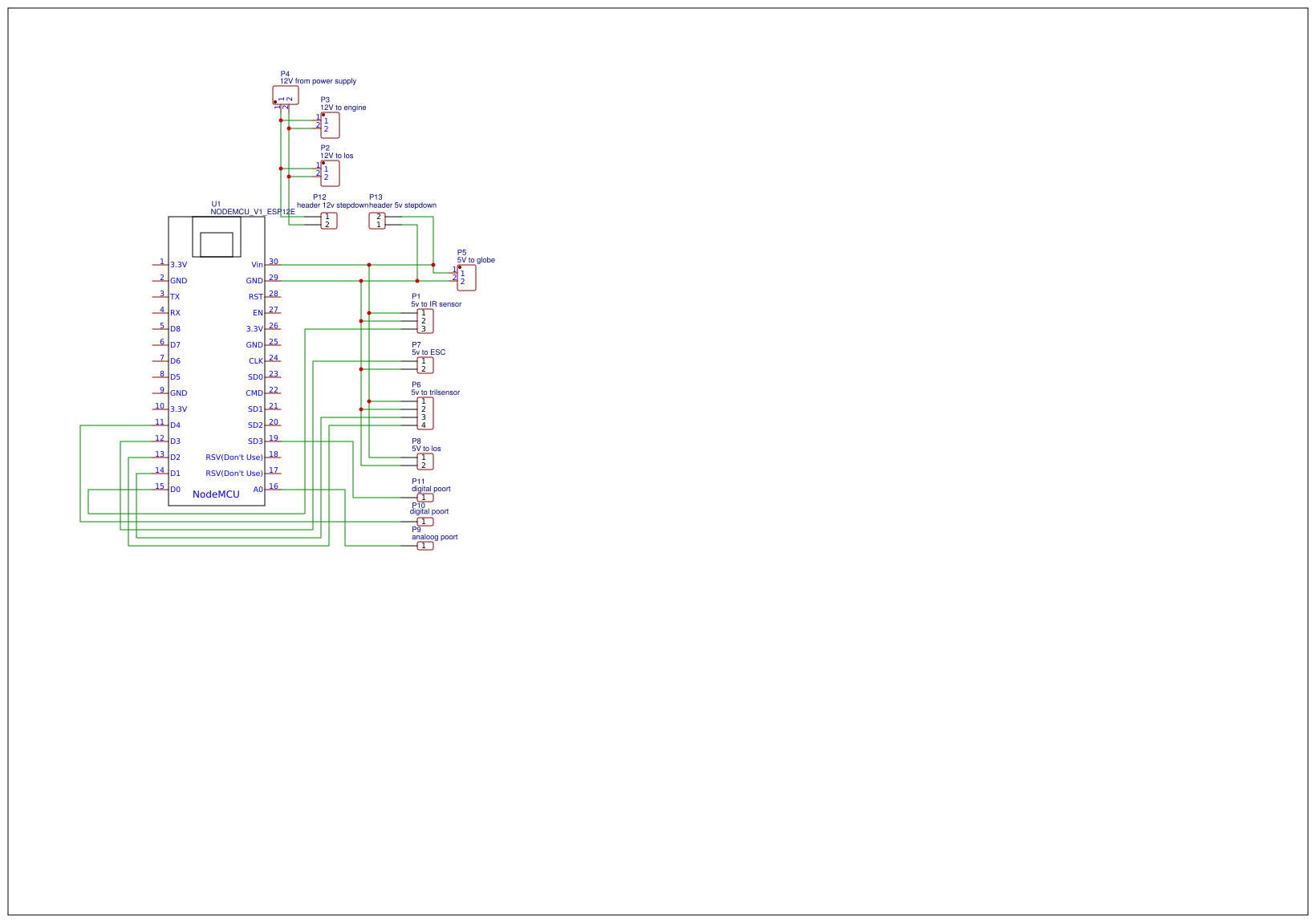Click the NodeMCU text label inside U1
This screenshot has height=923, width=1316.
click(x=216, y=494)
